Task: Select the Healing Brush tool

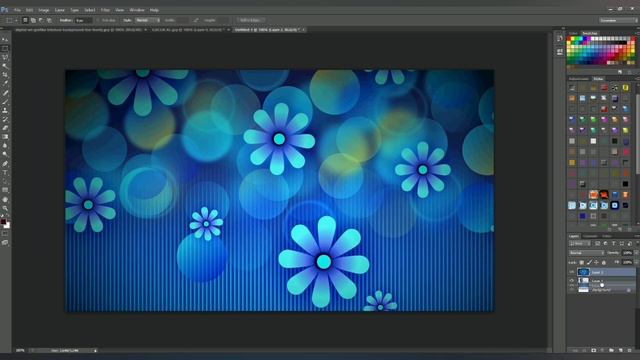Action: click(5, 93)
